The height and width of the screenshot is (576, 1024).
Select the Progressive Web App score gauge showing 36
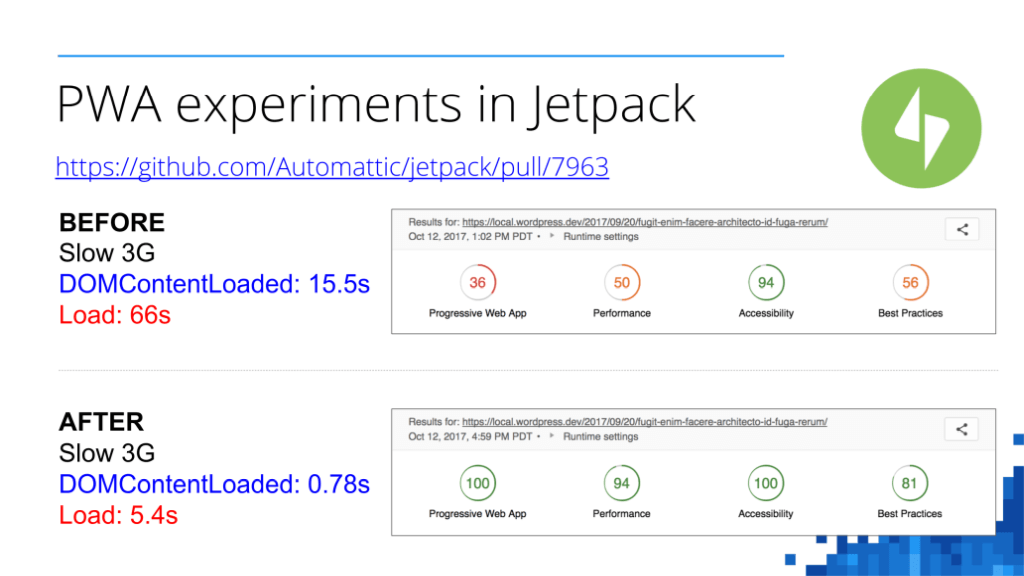point(477,283)
